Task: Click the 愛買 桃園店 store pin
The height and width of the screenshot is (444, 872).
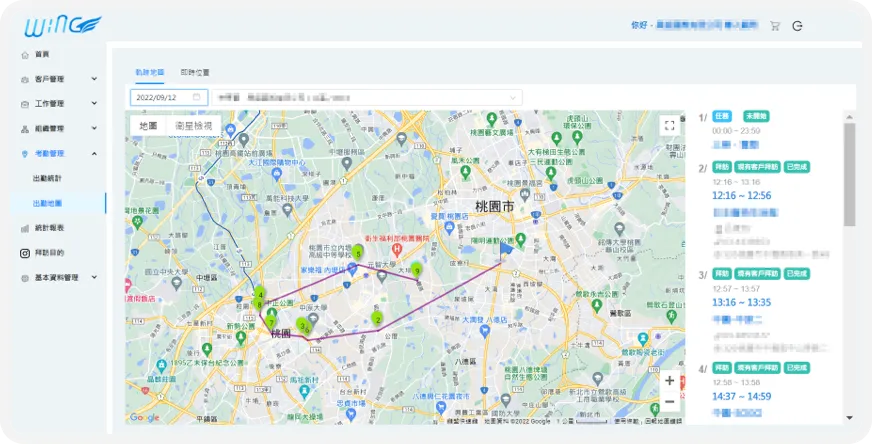Action: tap(449, 226)
